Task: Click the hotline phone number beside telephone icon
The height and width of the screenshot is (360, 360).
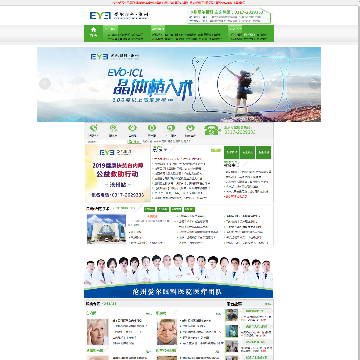Action: coord(240,132)
